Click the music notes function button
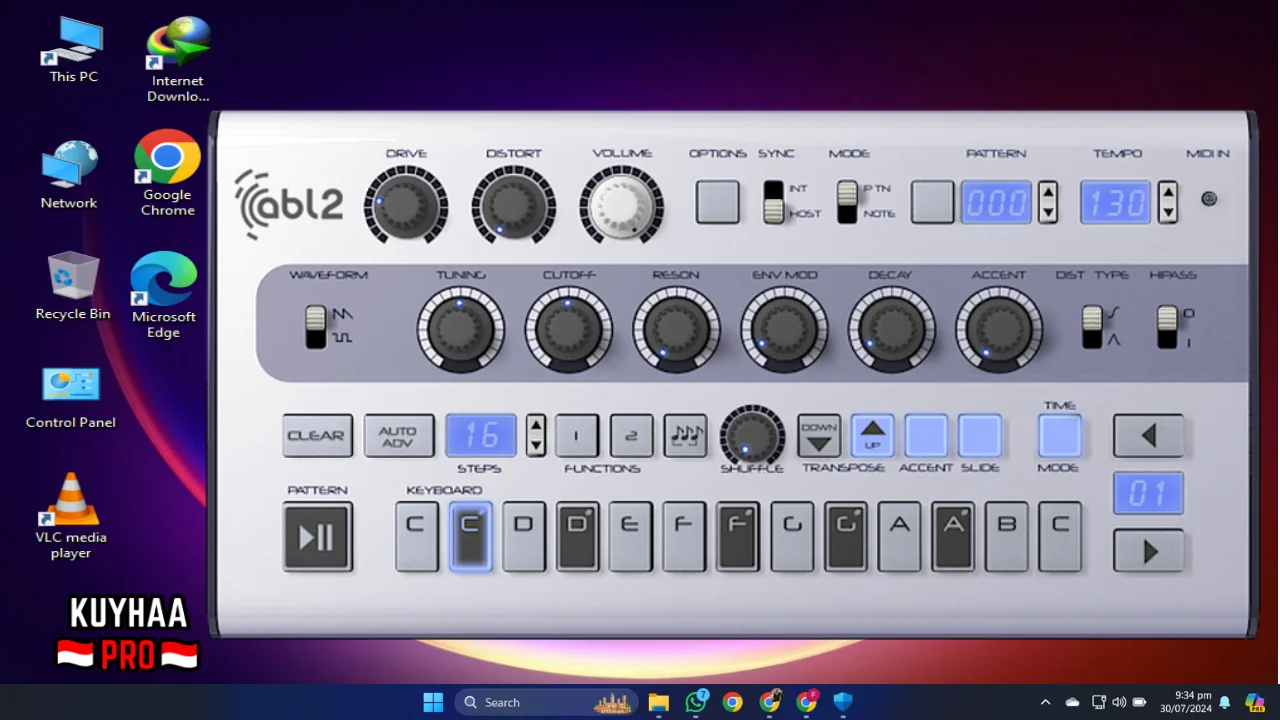This screenshot has height=720, width=1280. [x=685, y=436]
